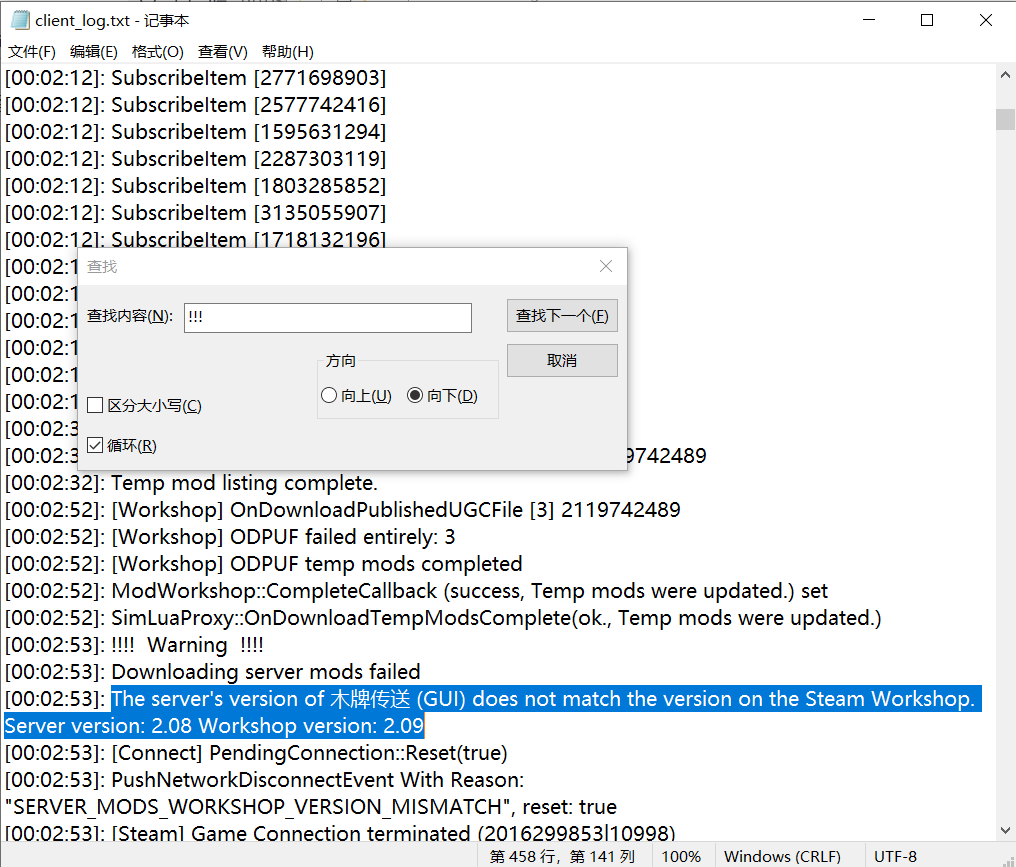
Task: Click the 查找内容 search text field
Action: (327, 317)
